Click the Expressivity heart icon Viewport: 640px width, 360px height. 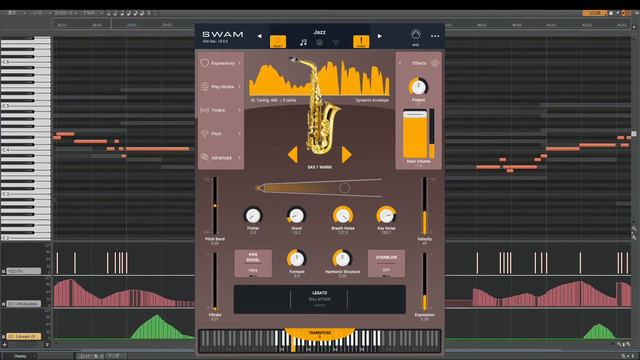204,63
